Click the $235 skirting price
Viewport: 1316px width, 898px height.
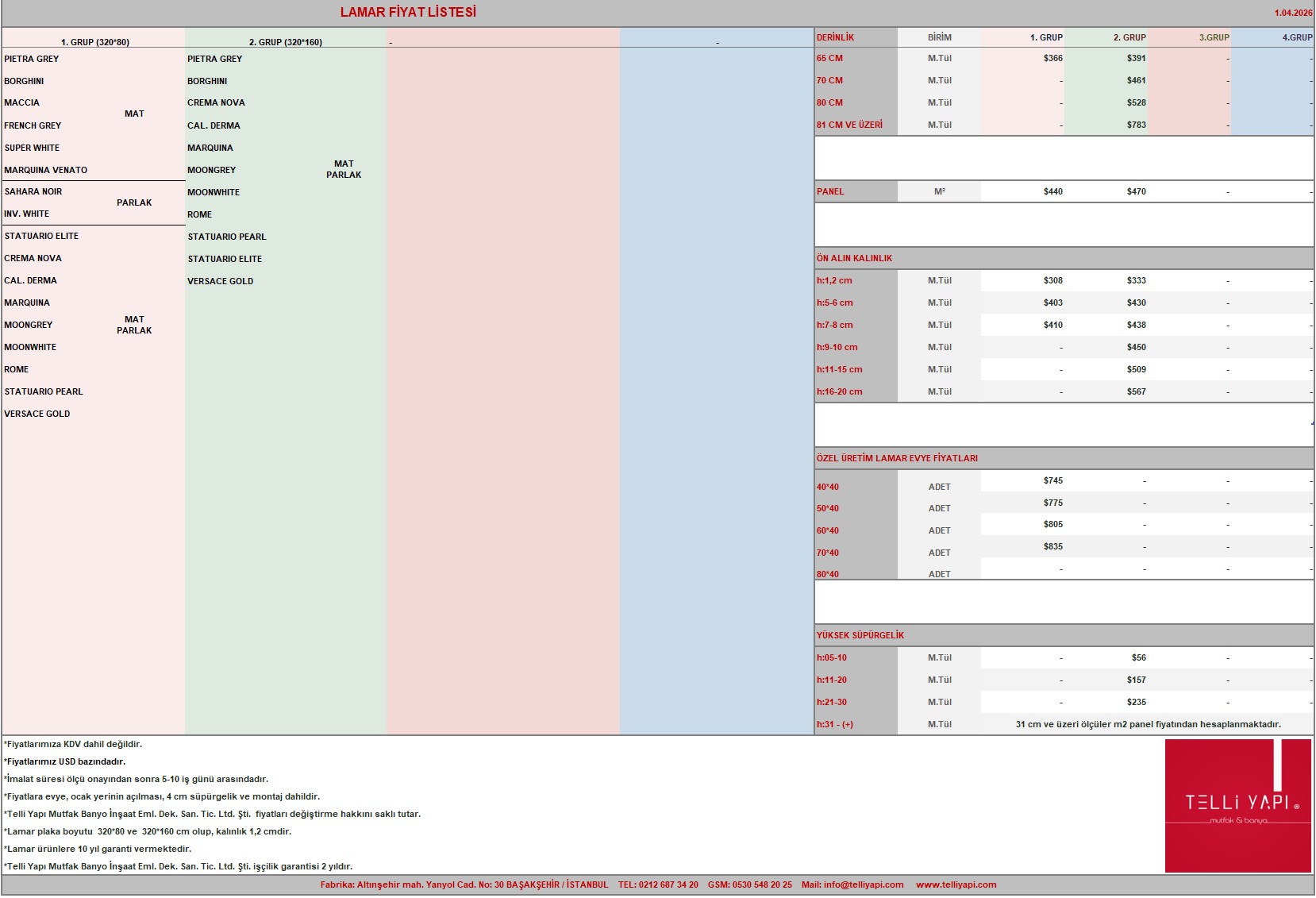point(1137,702)
